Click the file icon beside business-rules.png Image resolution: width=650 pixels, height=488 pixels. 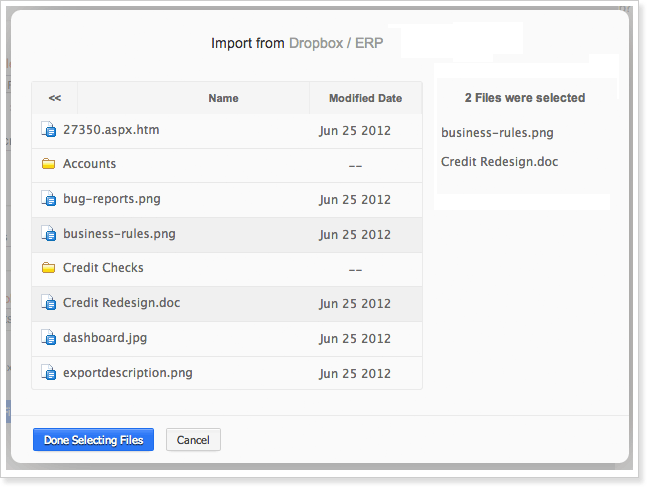pyautogui.click(x=49, y=233)
